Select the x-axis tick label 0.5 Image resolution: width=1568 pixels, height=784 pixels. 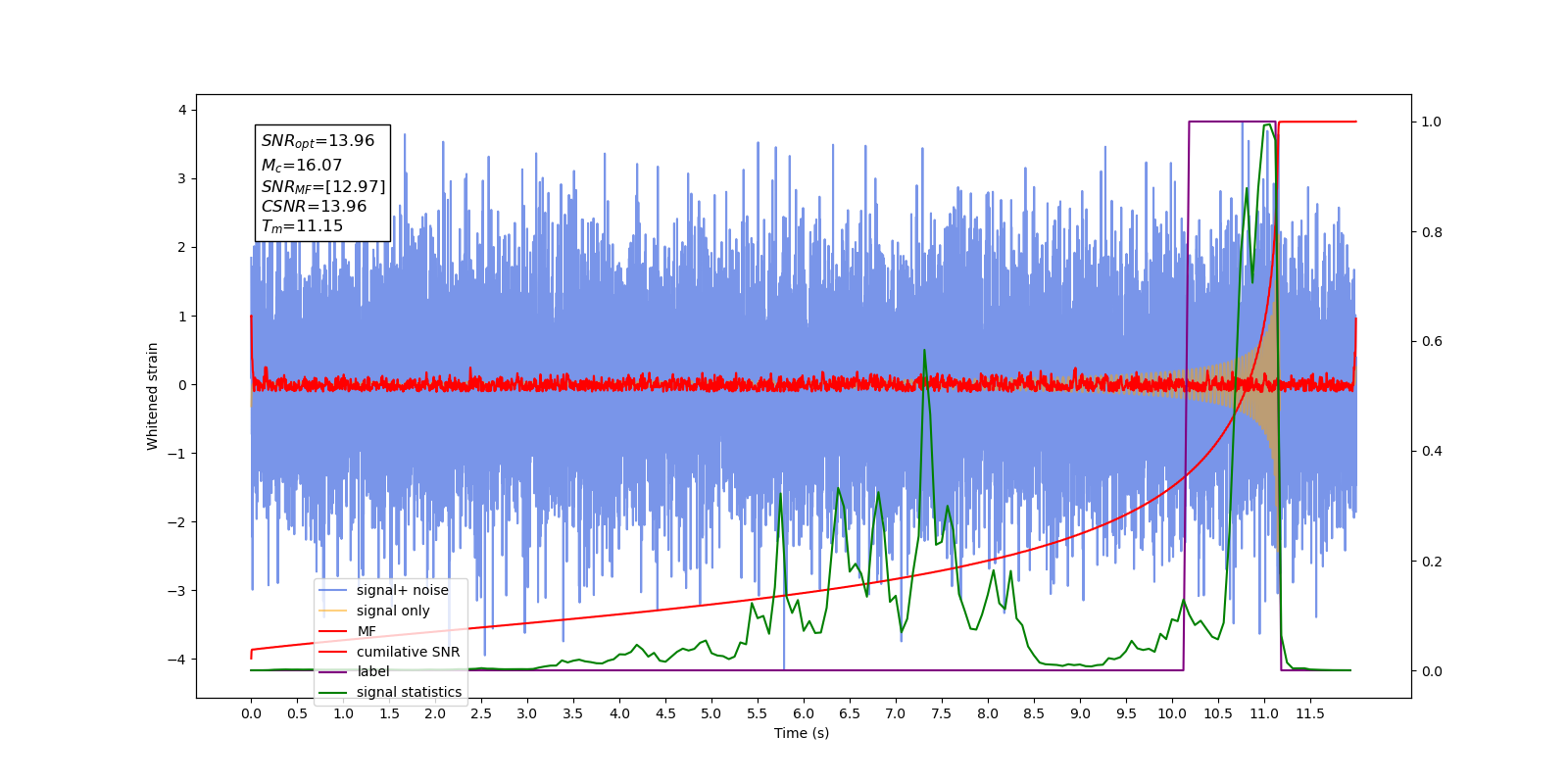coord(297,713)
